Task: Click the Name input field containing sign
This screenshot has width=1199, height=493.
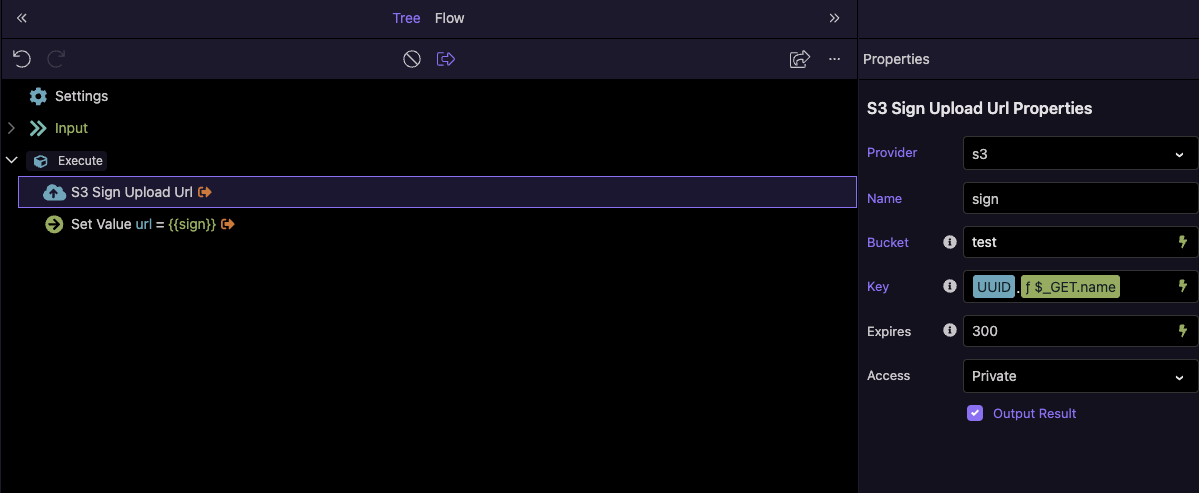Action: [x=1080, y=198]
